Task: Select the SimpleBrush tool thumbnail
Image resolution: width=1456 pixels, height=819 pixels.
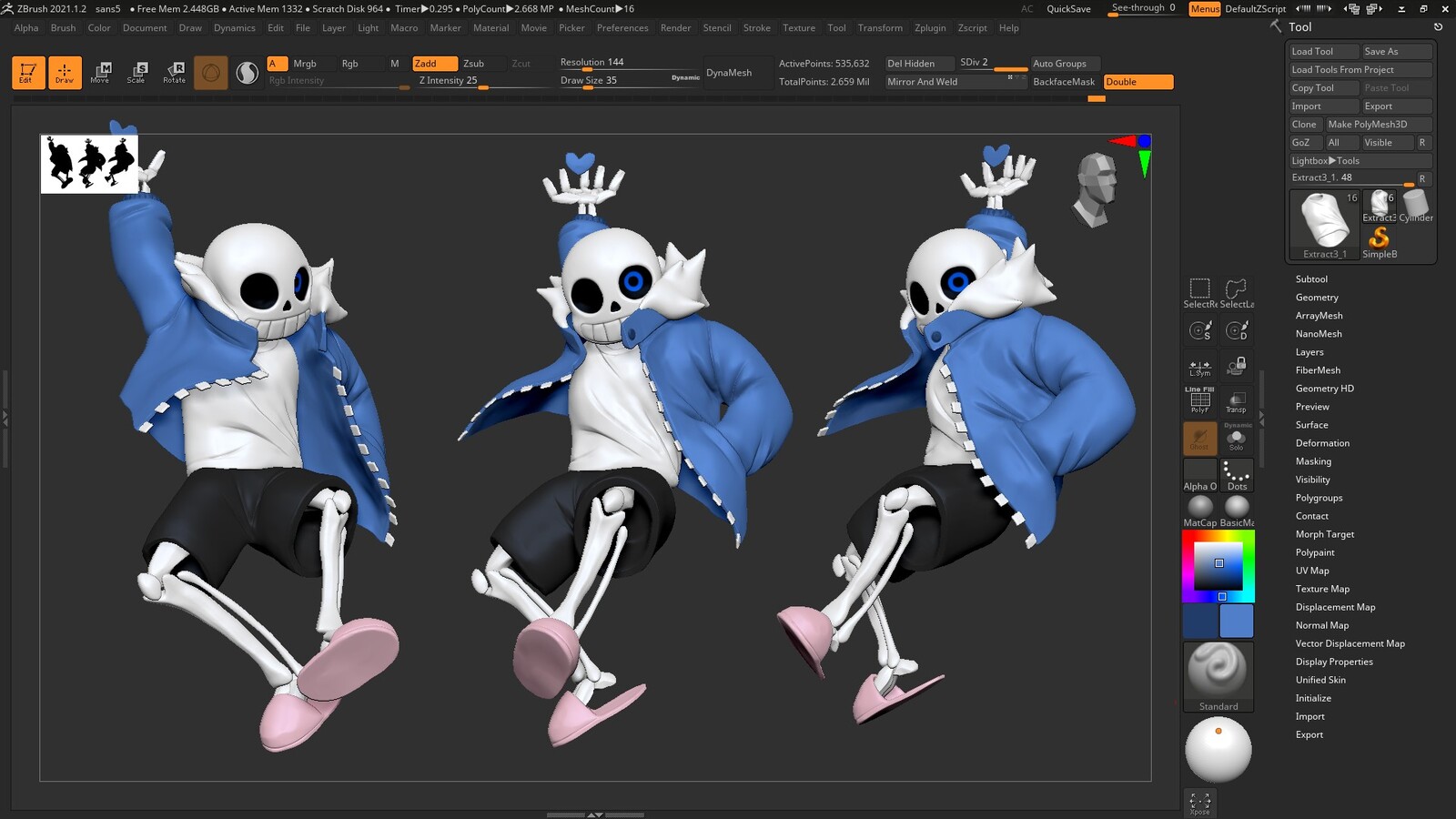Action: click(1380, 243)
